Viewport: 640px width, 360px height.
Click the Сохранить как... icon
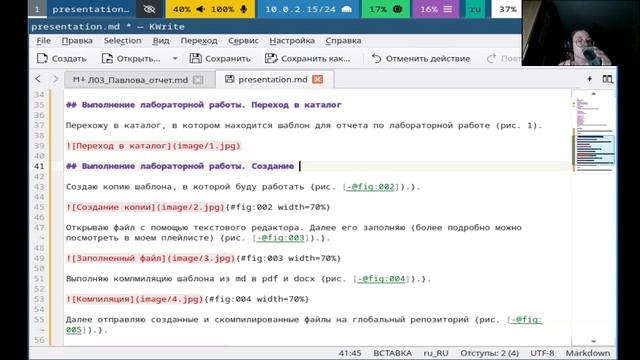point(271,58)
